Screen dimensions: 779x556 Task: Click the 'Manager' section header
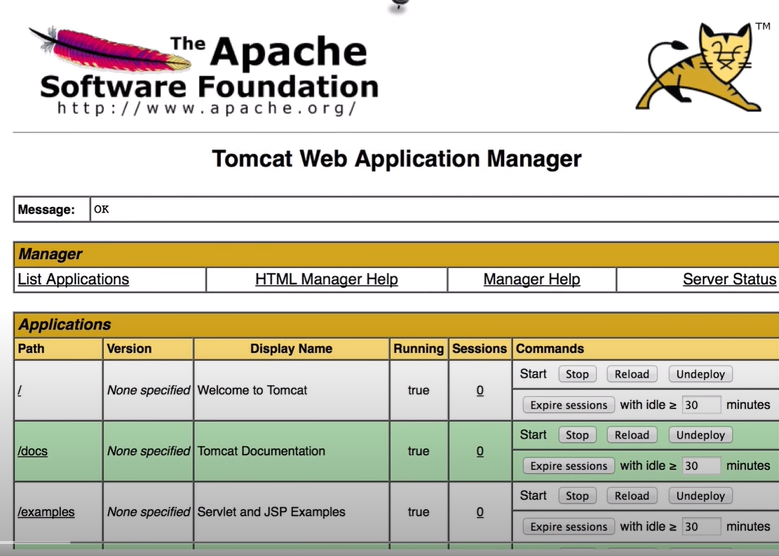pos(50,254)
